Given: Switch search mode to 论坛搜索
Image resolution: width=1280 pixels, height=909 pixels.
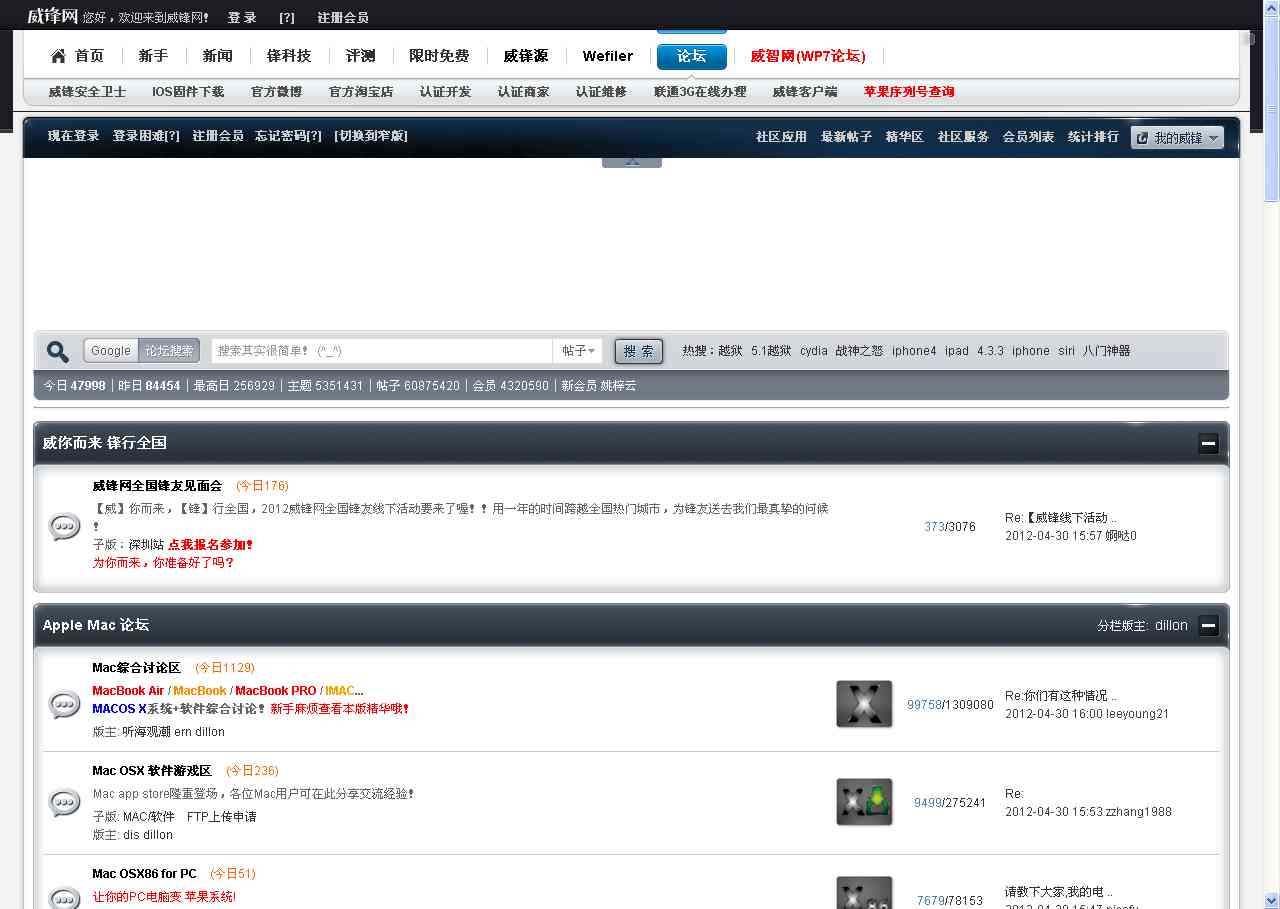Looking at the screenshot, I should 169,351.
